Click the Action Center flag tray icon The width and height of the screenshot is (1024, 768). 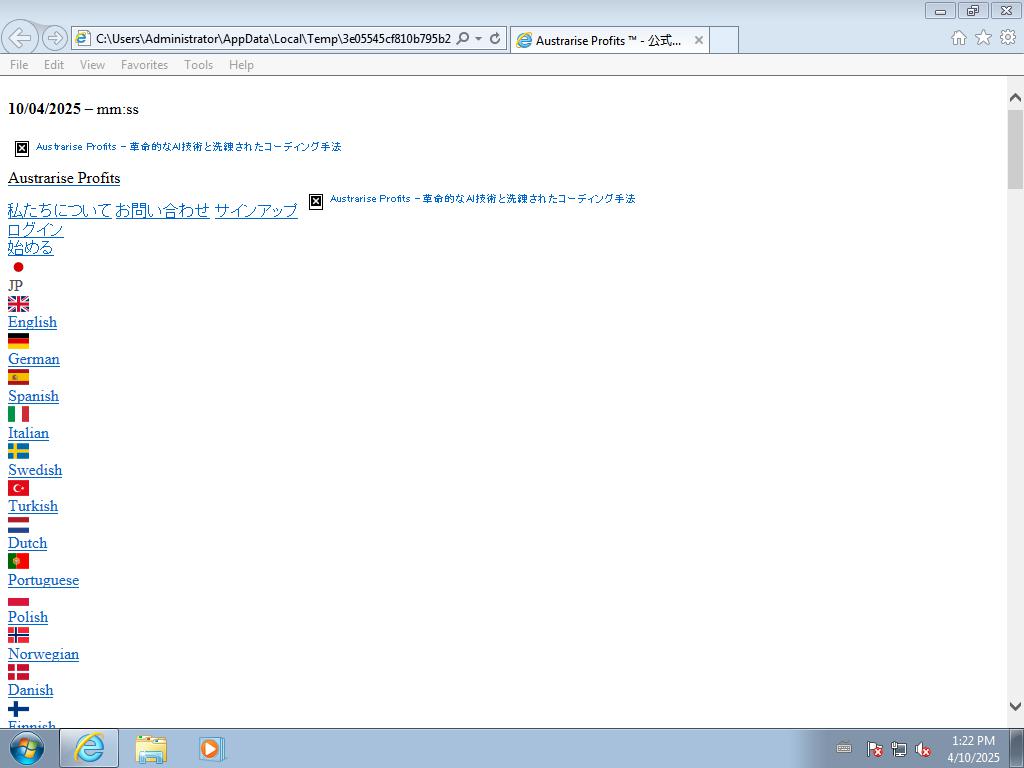tap(874, 749)
